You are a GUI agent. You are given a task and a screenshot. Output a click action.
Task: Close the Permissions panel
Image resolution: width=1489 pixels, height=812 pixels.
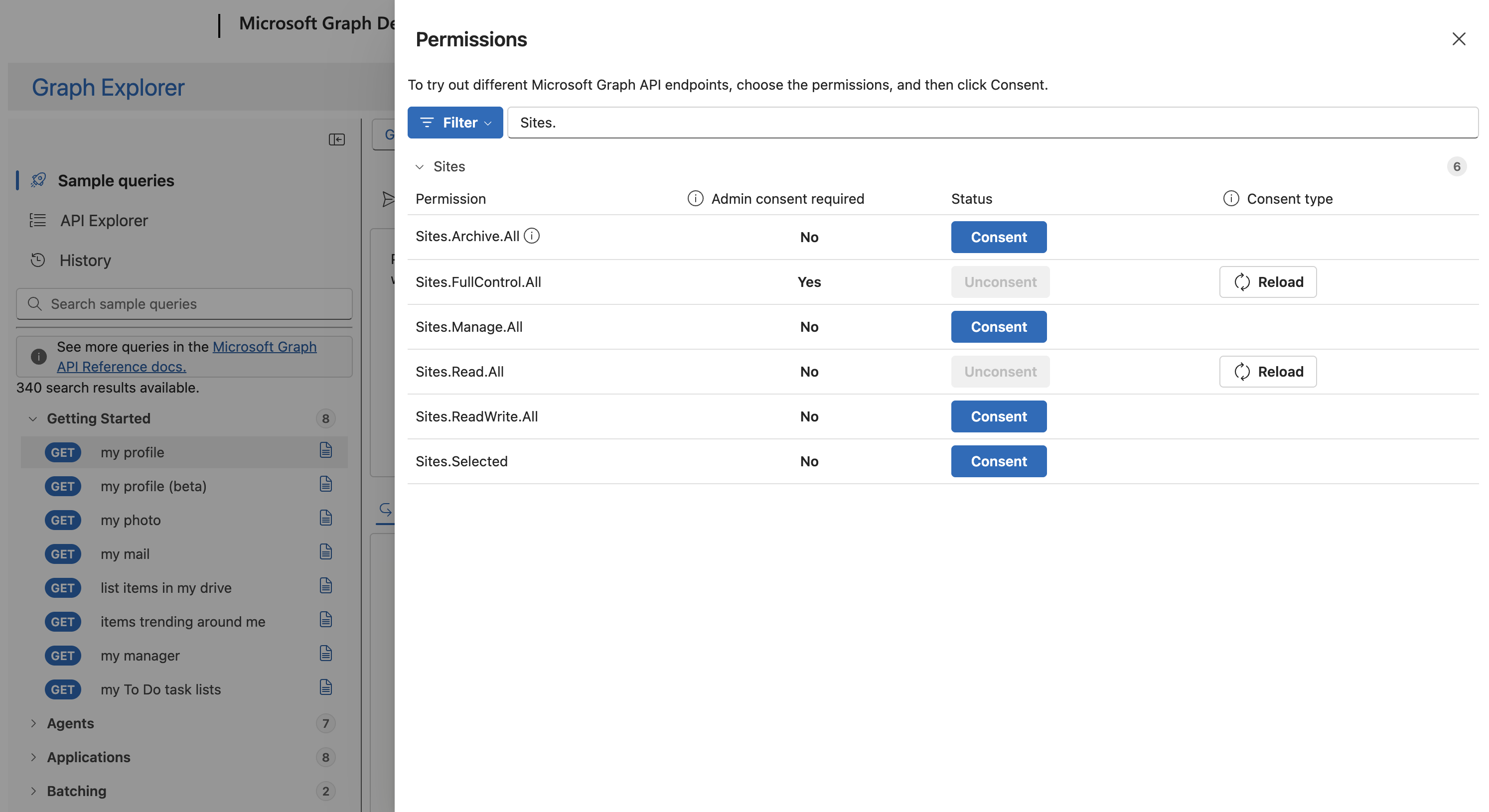coord(1459,39)
